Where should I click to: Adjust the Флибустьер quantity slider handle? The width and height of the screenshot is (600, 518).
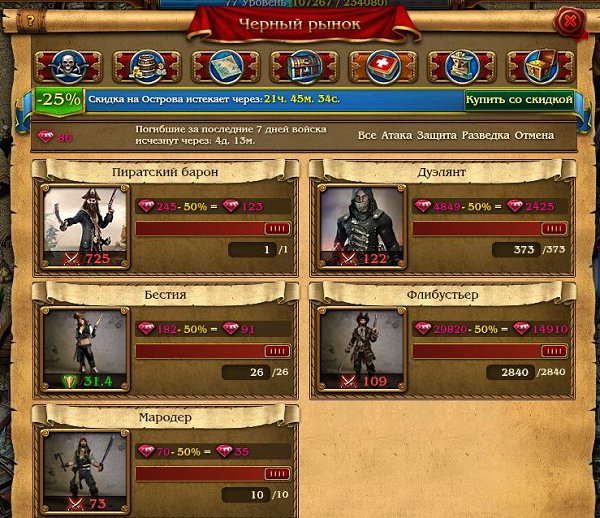[x=554, y=351]
